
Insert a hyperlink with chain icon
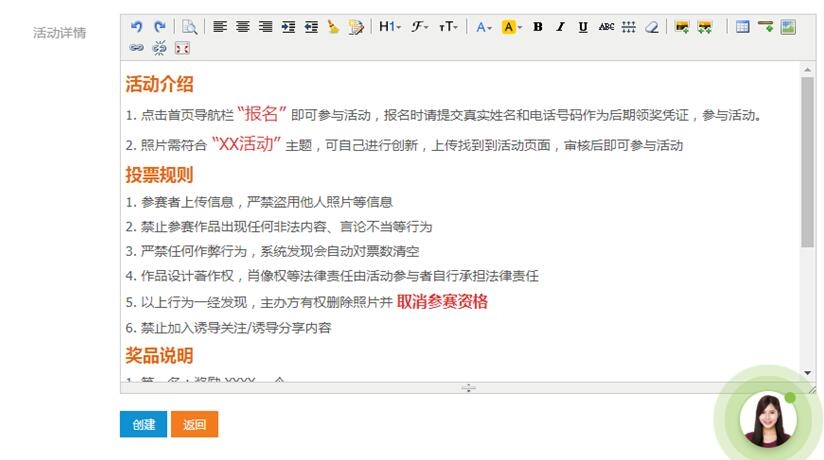click(x=137, y=47)
